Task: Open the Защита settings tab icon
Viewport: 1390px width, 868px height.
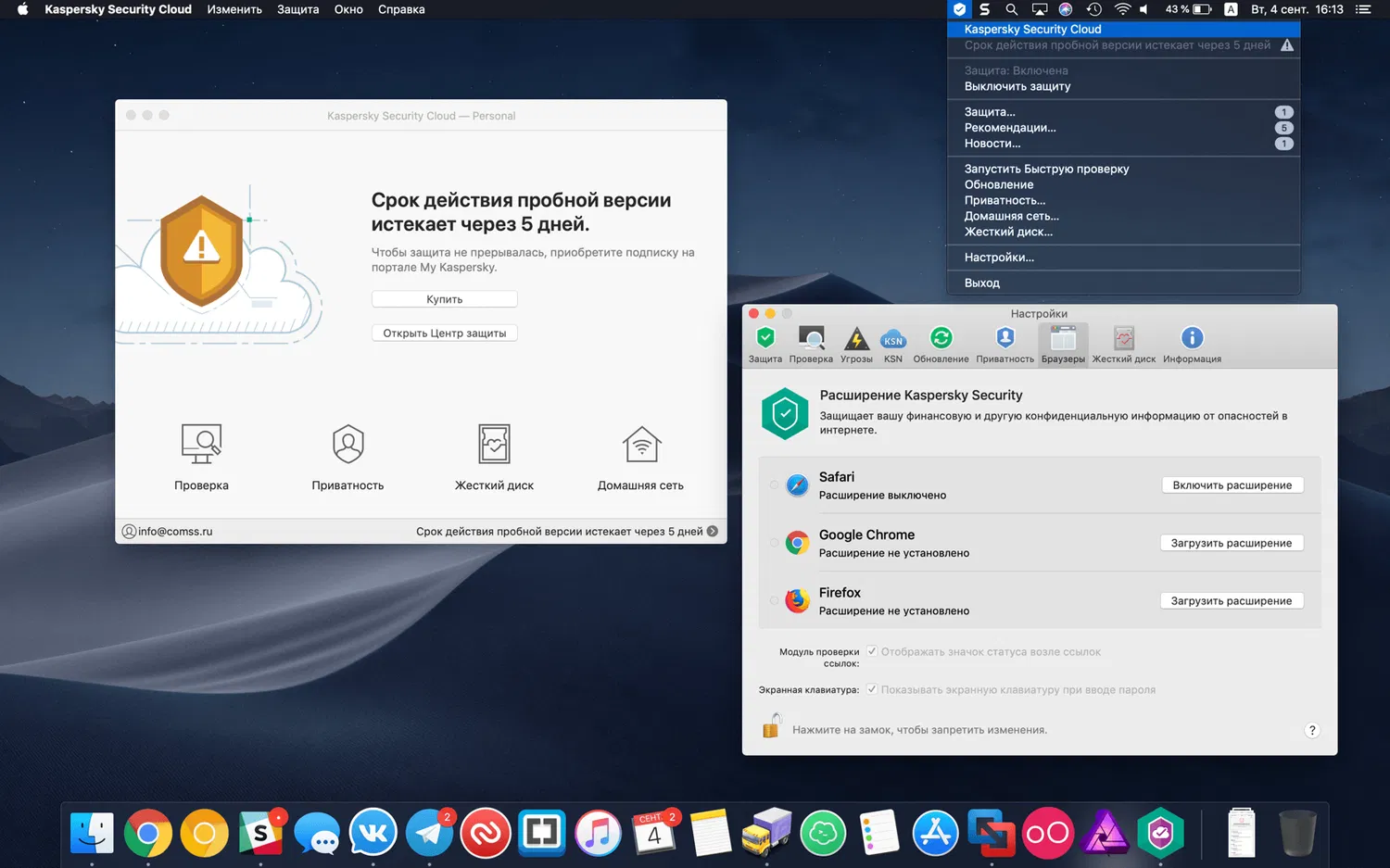Action: (764, 338)
